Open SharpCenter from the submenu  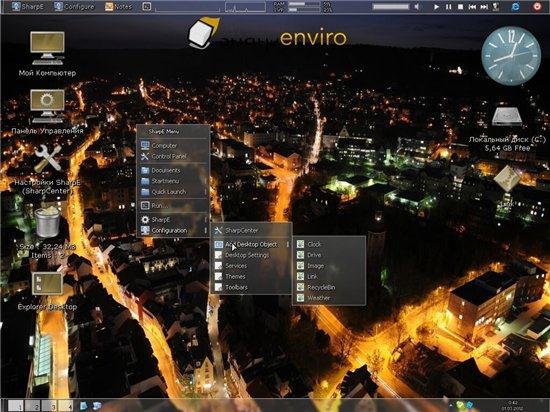251,230
